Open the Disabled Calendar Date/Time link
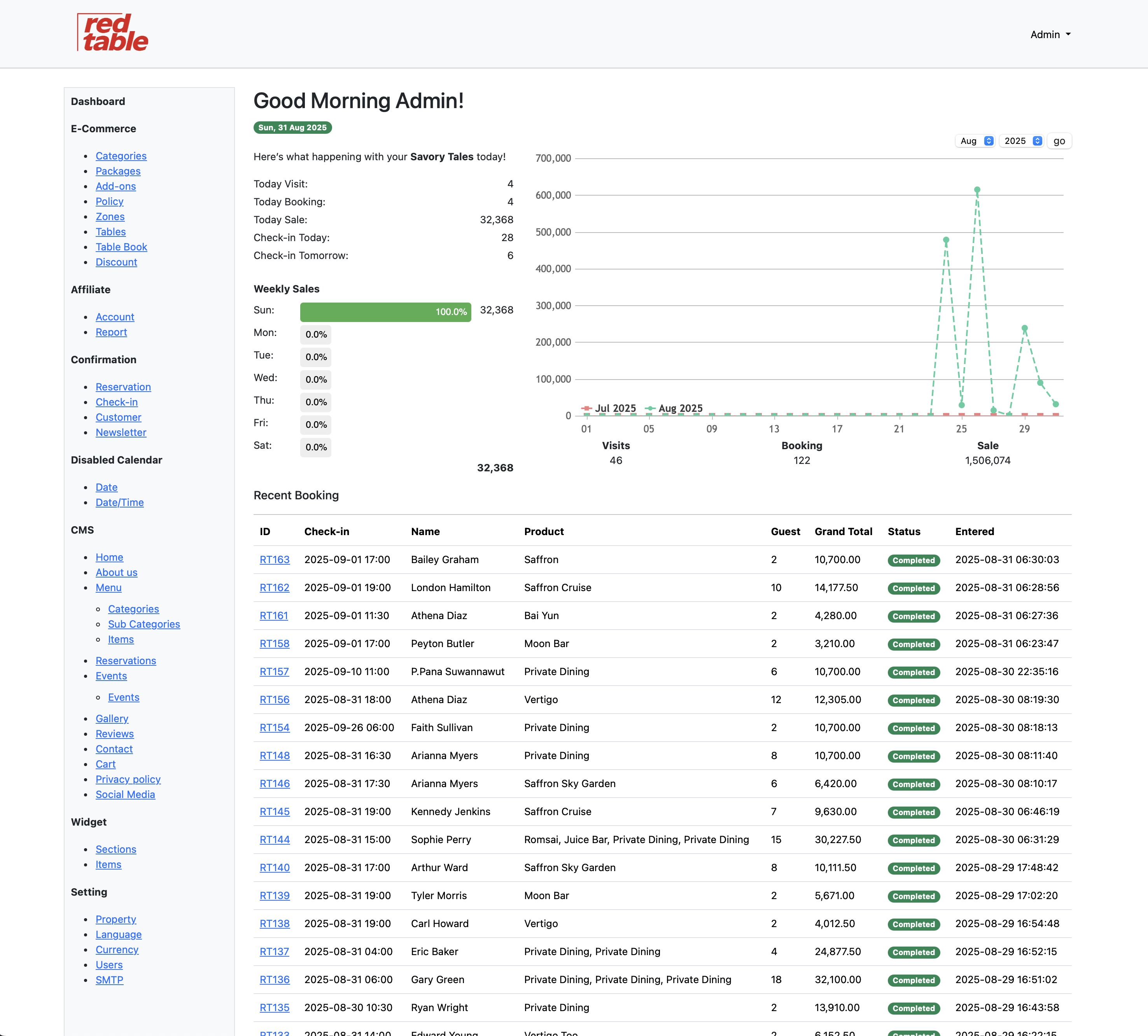Viewport: 1148px width, 1036px height. click(119, 502)
